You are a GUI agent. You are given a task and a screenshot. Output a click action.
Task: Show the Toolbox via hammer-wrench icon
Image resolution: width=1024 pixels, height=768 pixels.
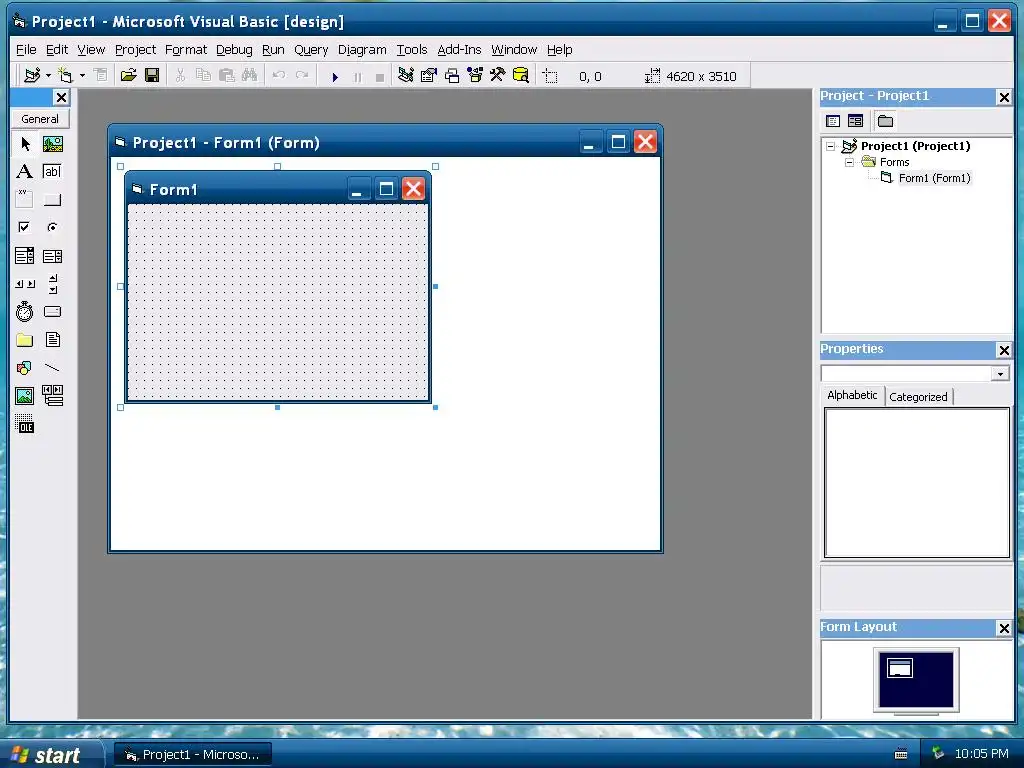click(498, 76)
